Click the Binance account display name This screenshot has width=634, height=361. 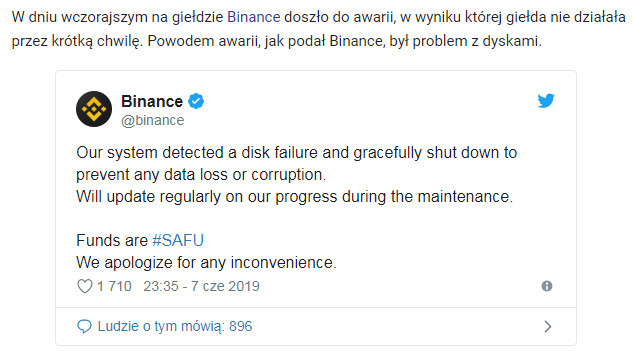[152, 101]
